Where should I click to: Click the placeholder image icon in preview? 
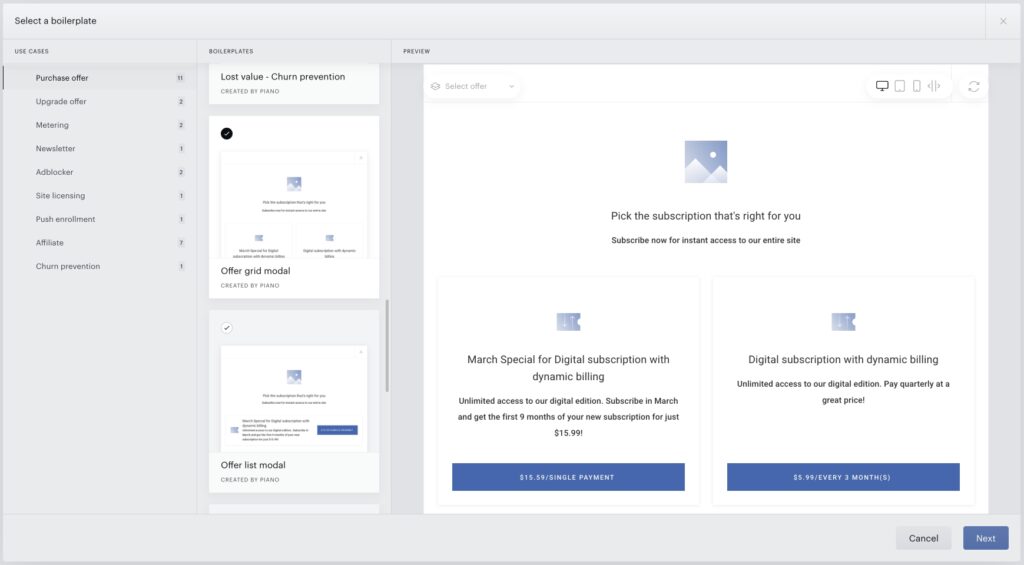(705, 161)
